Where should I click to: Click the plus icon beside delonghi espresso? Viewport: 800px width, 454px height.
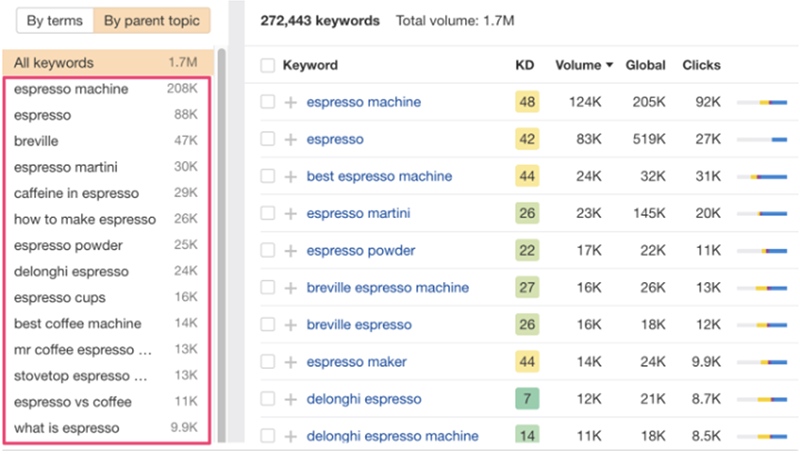[290, 399]
